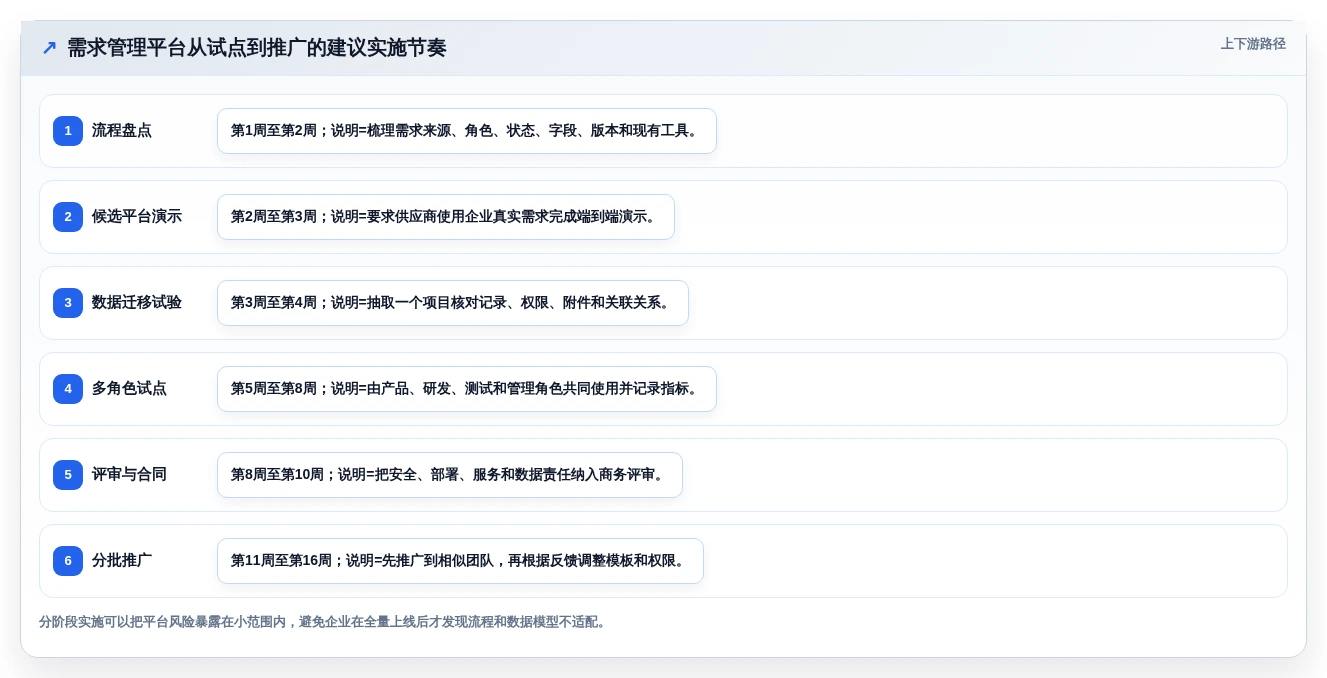Click the 第8周至第10周 description box
Screen dimensions: 1327x678
tap(450, 475)
